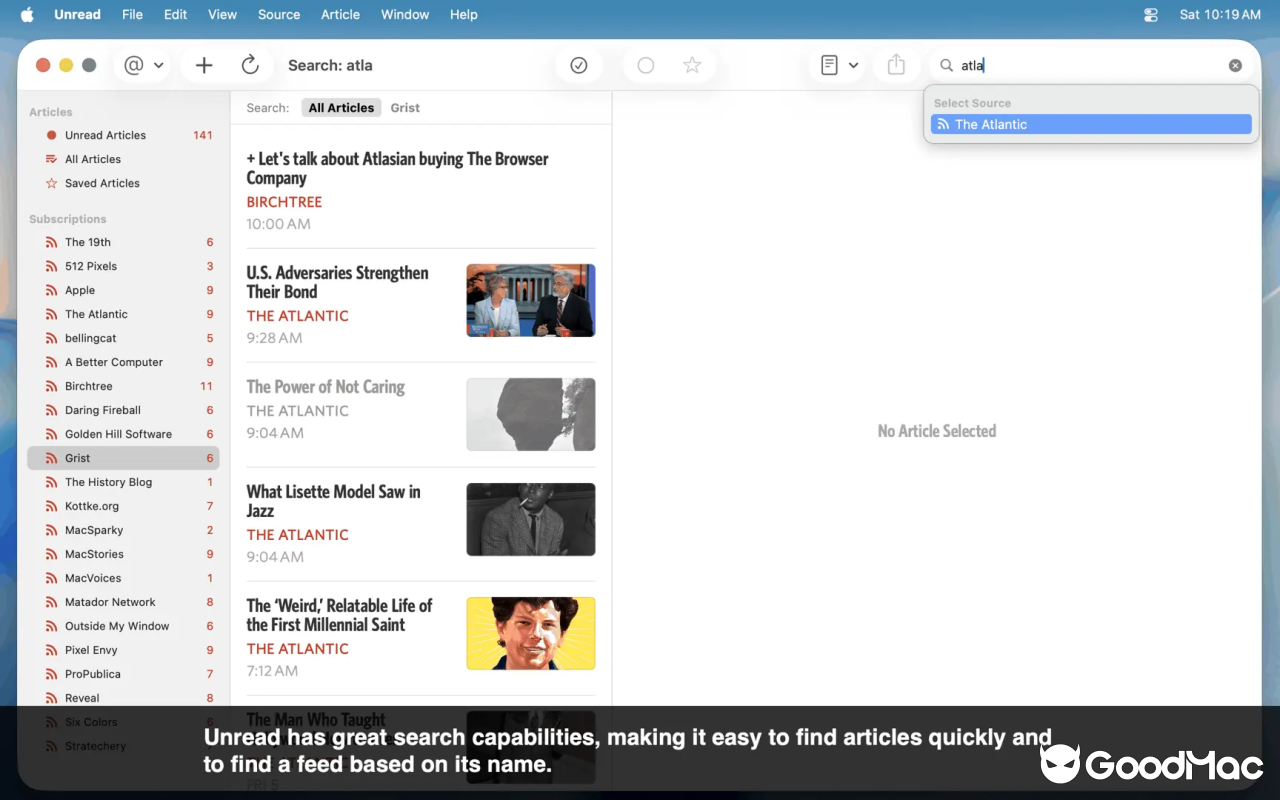Click the yellow illustrated portrait thumbnail
Viewport: 1280px width, 800px height.
pyautogui.click(x=531, y=633)
